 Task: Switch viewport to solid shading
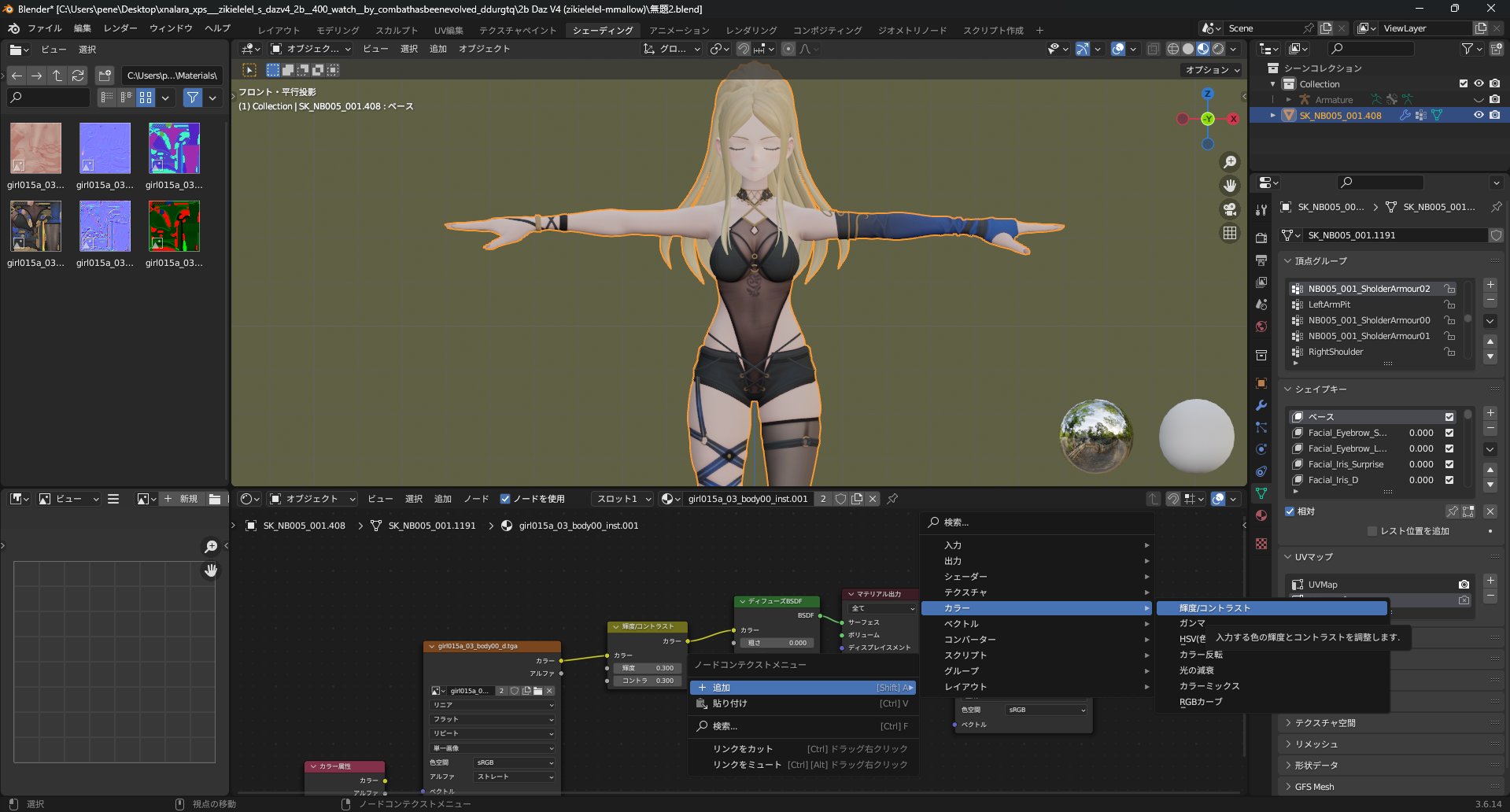pos(1188,49)
